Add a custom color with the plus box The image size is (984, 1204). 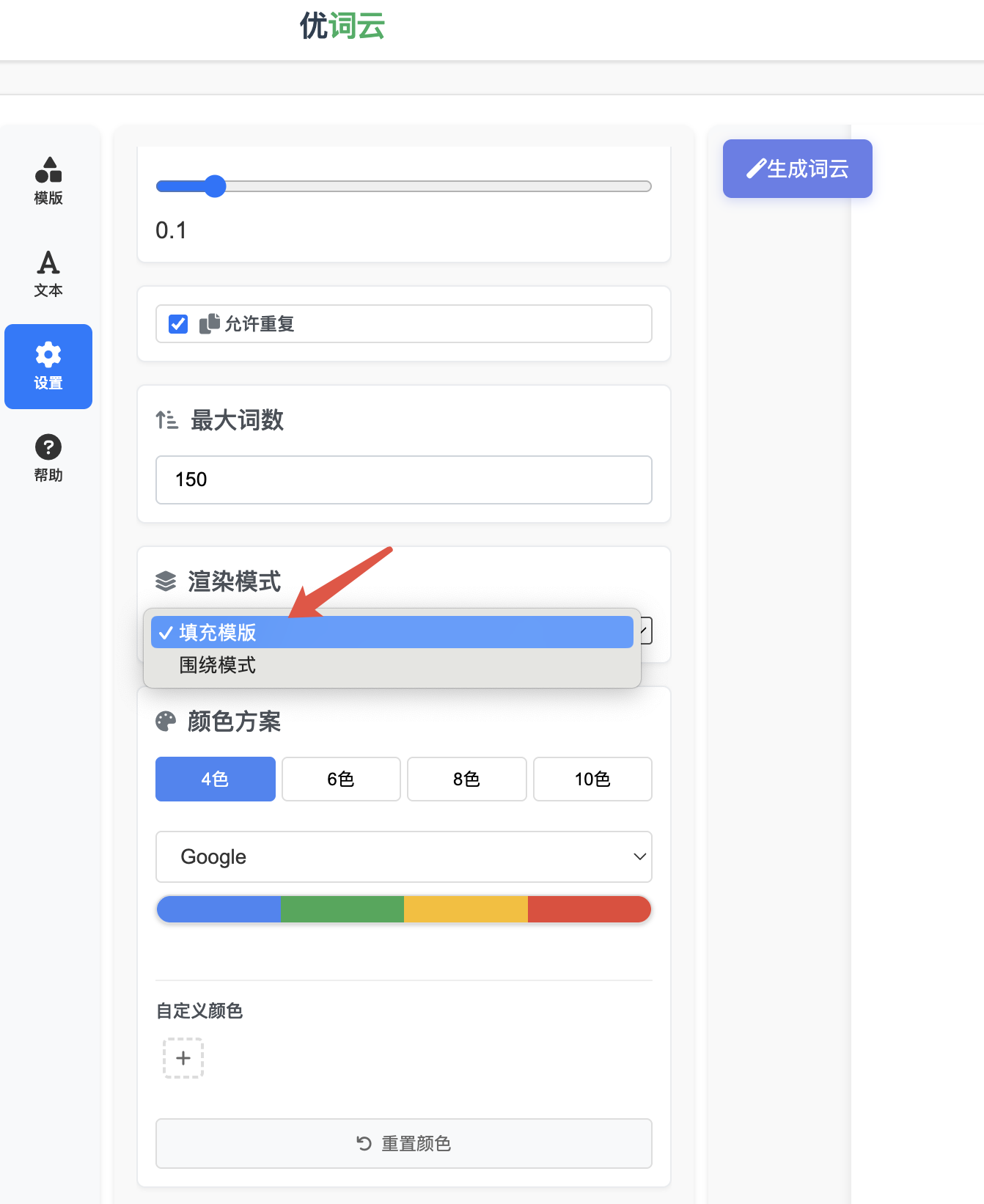pyautogui.click(x=183, y=1058)
